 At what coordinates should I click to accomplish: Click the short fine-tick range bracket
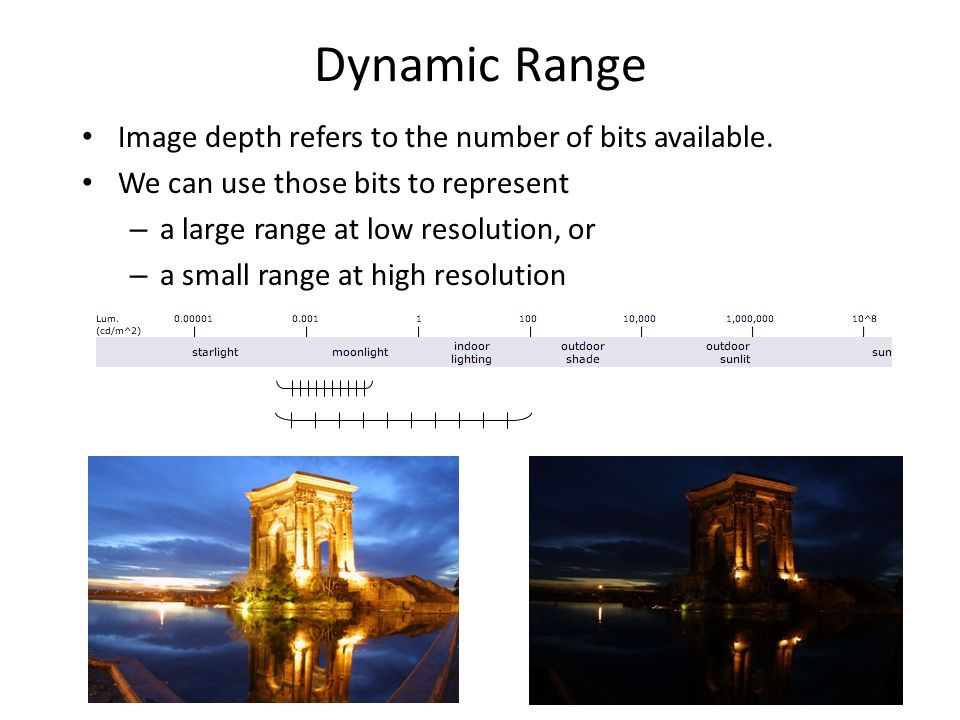tap(324, 388)
